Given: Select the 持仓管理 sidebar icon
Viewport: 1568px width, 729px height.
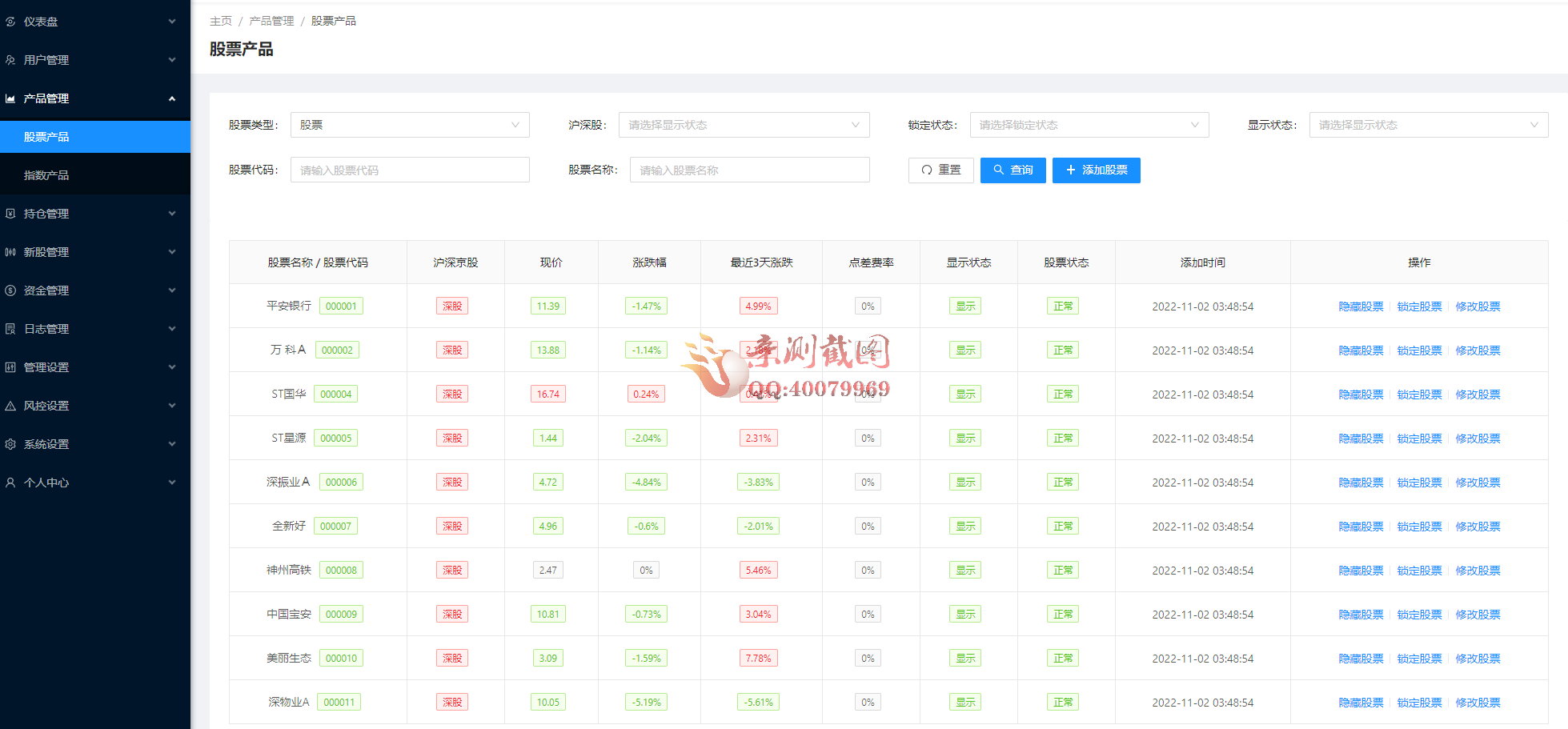Looking at the screenshot, I should point(10,214).
